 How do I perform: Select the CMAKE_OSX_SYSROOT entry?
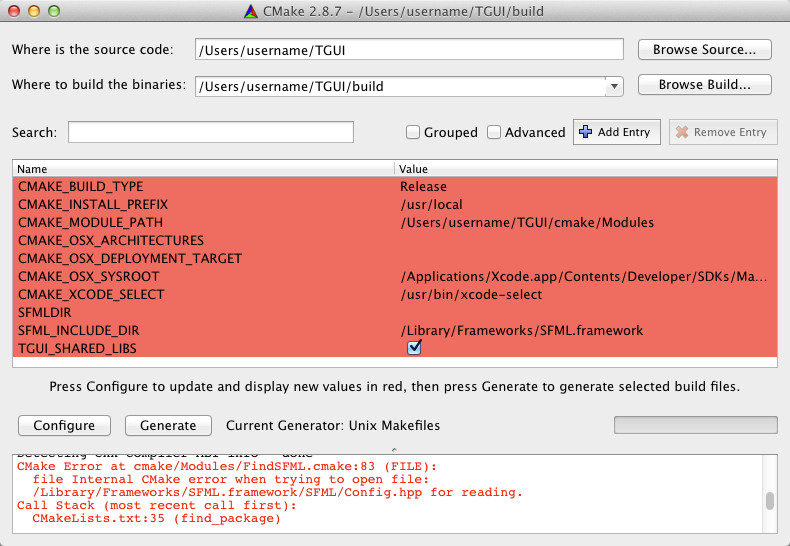(x=89, y=277)
